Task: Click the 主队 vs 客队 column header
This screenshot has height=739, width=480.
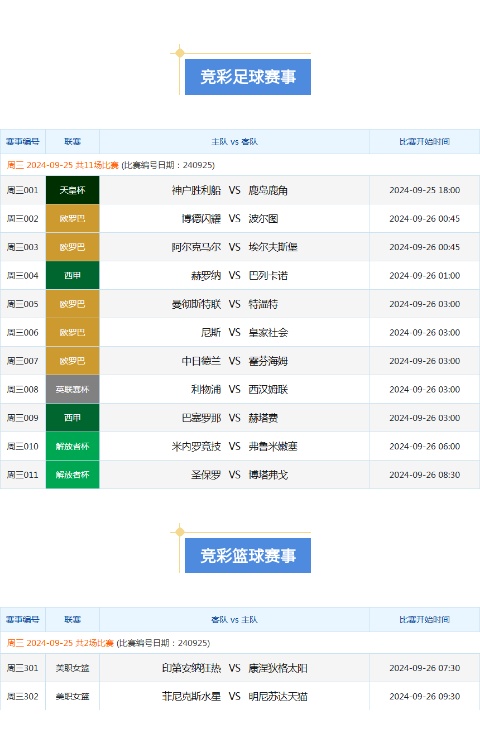Action: [234, 141]
